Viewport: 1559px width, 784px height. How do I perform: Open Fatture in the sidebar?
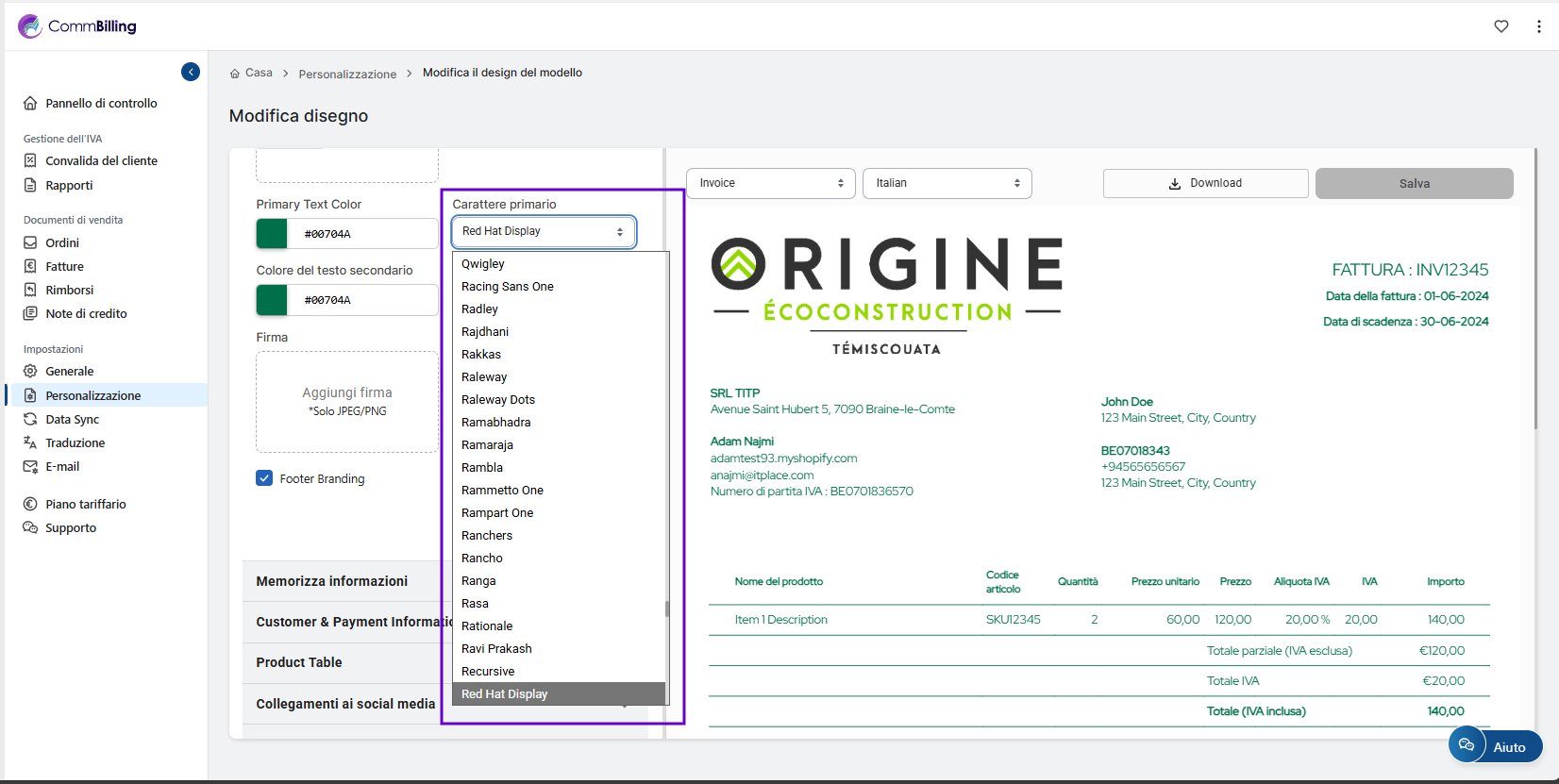(64, 267)
